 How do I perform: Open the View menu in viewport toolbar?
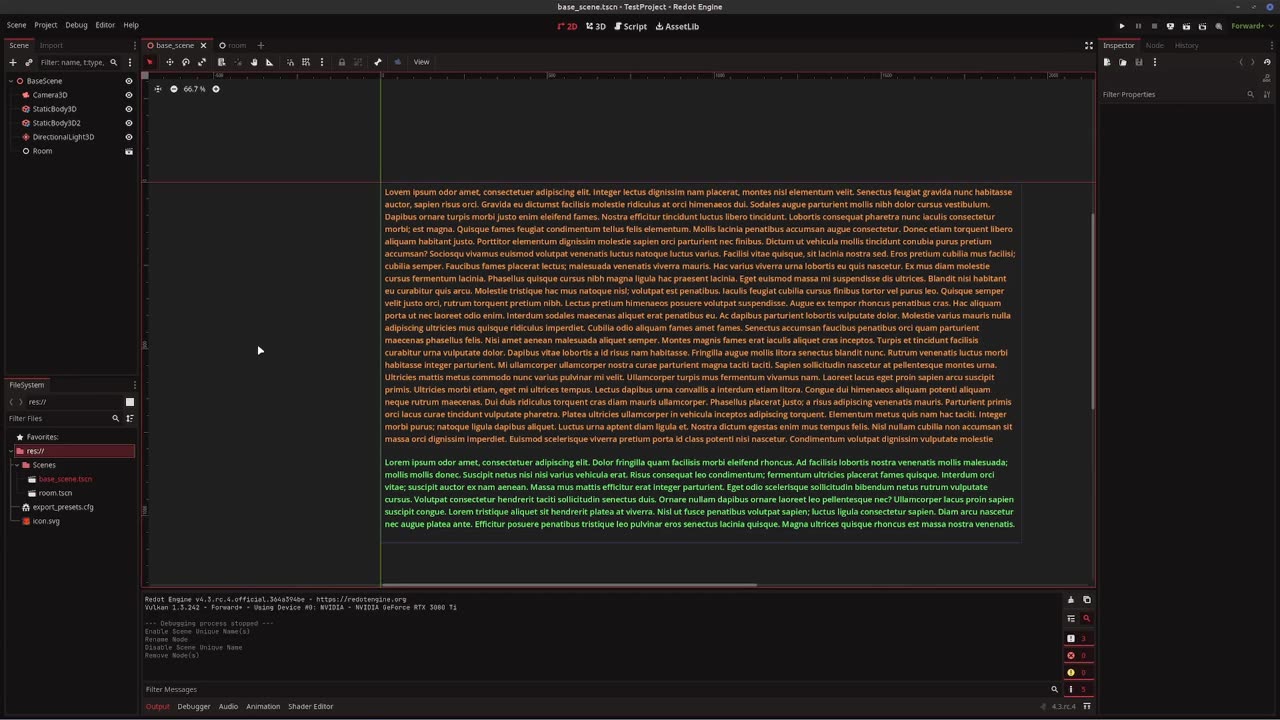(421, 62)
